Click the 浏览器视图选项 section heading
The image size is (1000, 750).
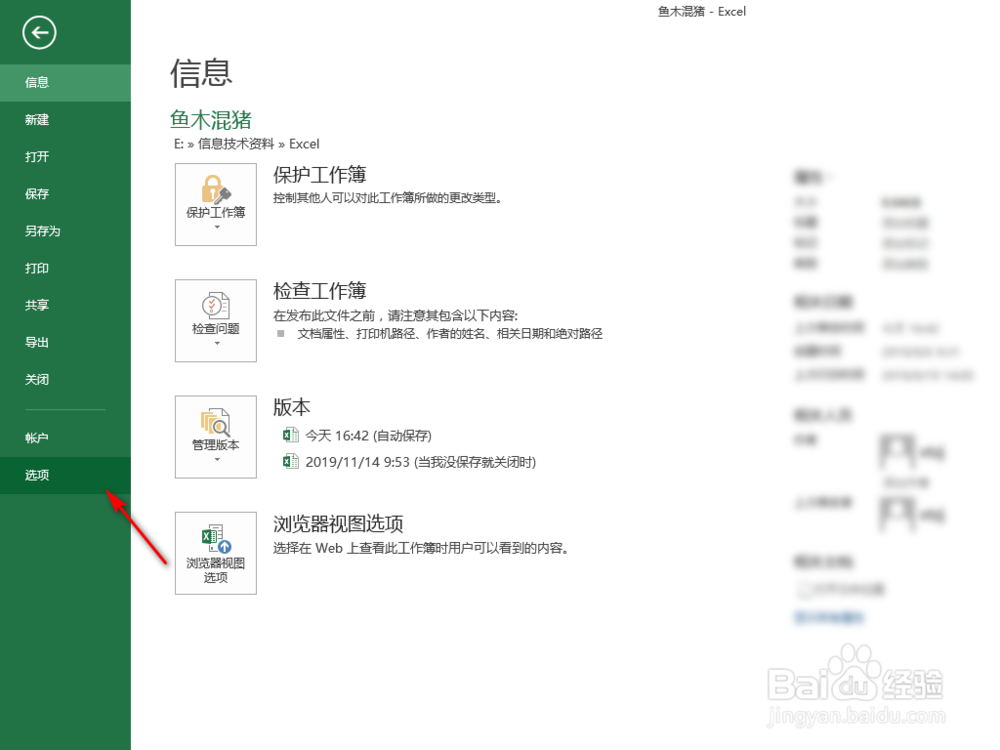pyautogui.click(x=338, y=524)
